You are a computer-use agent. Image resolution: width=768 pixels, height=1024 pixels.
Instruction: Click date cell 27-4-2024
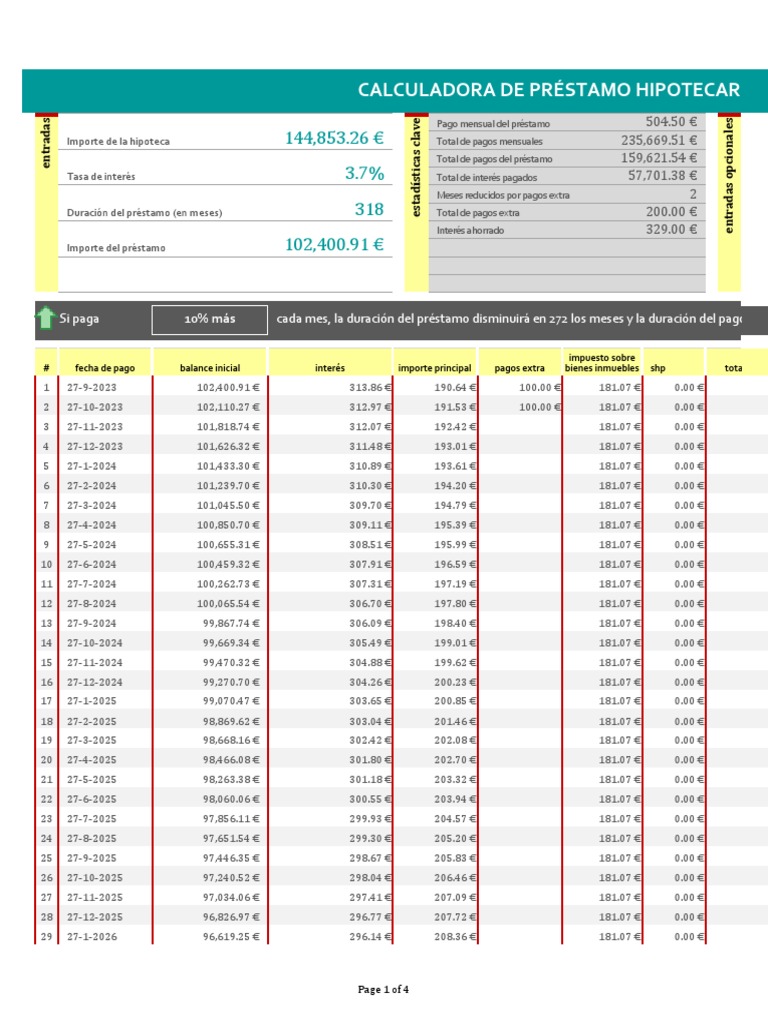click(91, 524)
